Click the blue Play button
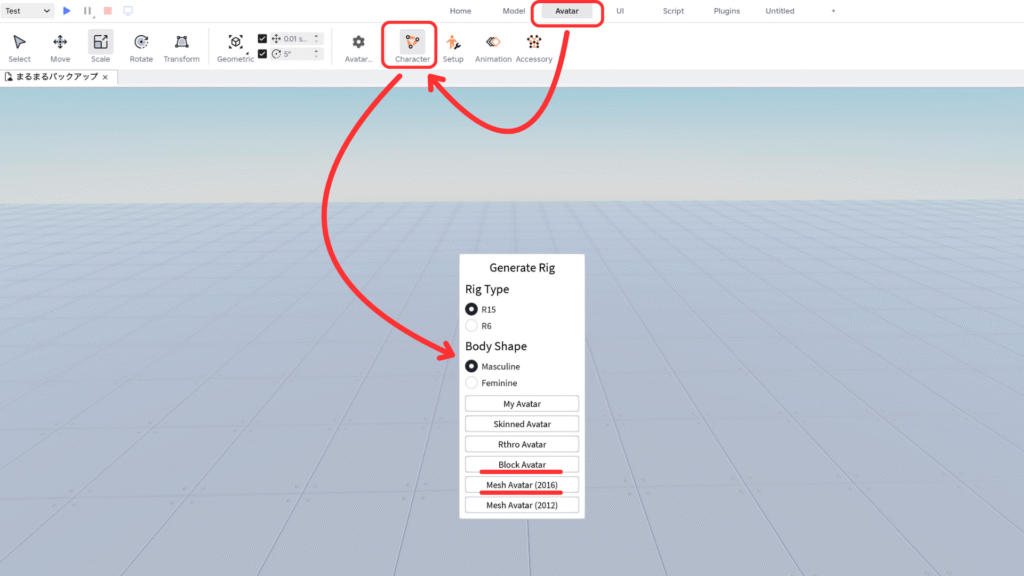Screen dimensions: 1024x576 click(67, 11)
